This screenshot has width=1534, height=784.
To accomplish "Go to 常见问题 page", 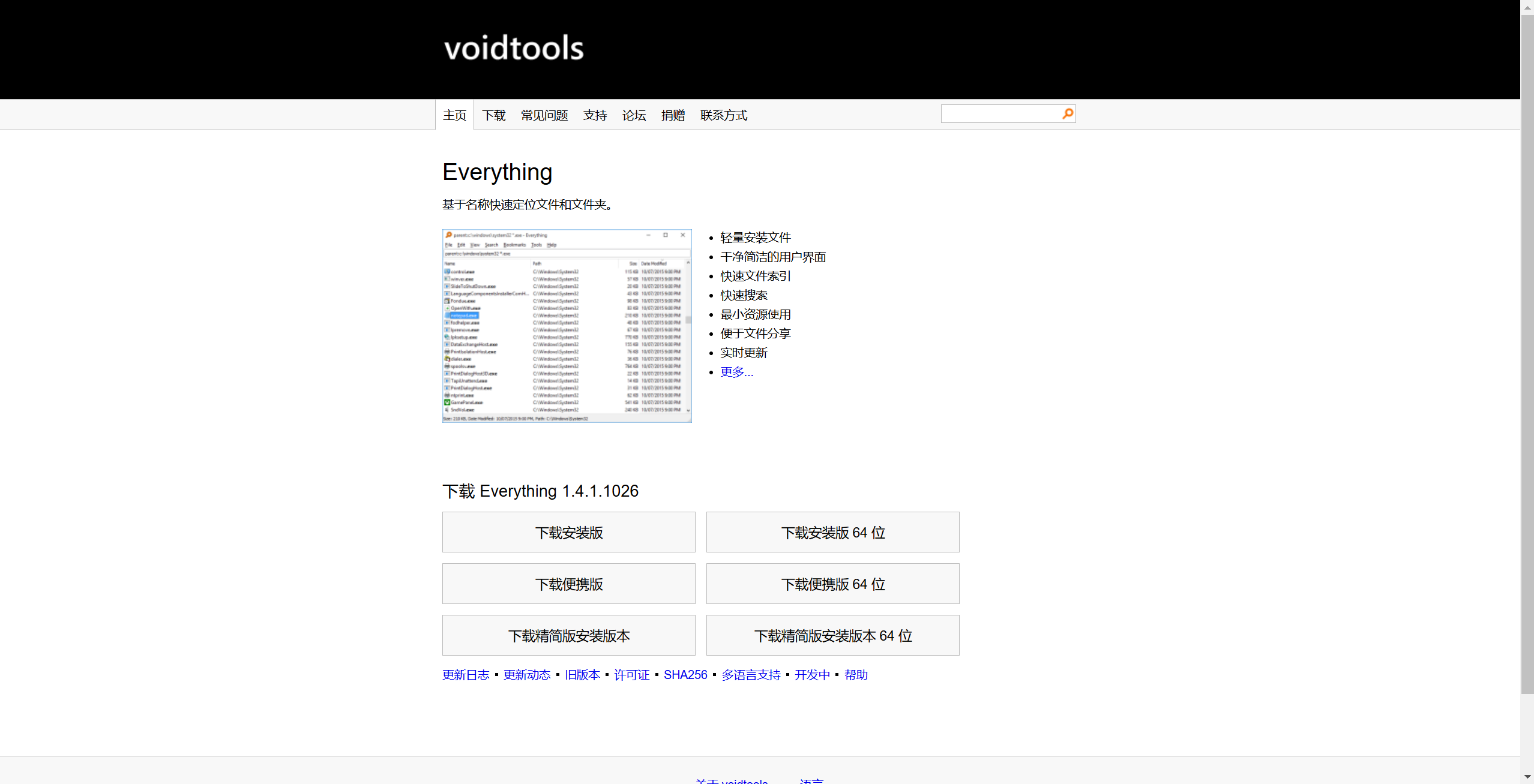I will click(544, 115).
